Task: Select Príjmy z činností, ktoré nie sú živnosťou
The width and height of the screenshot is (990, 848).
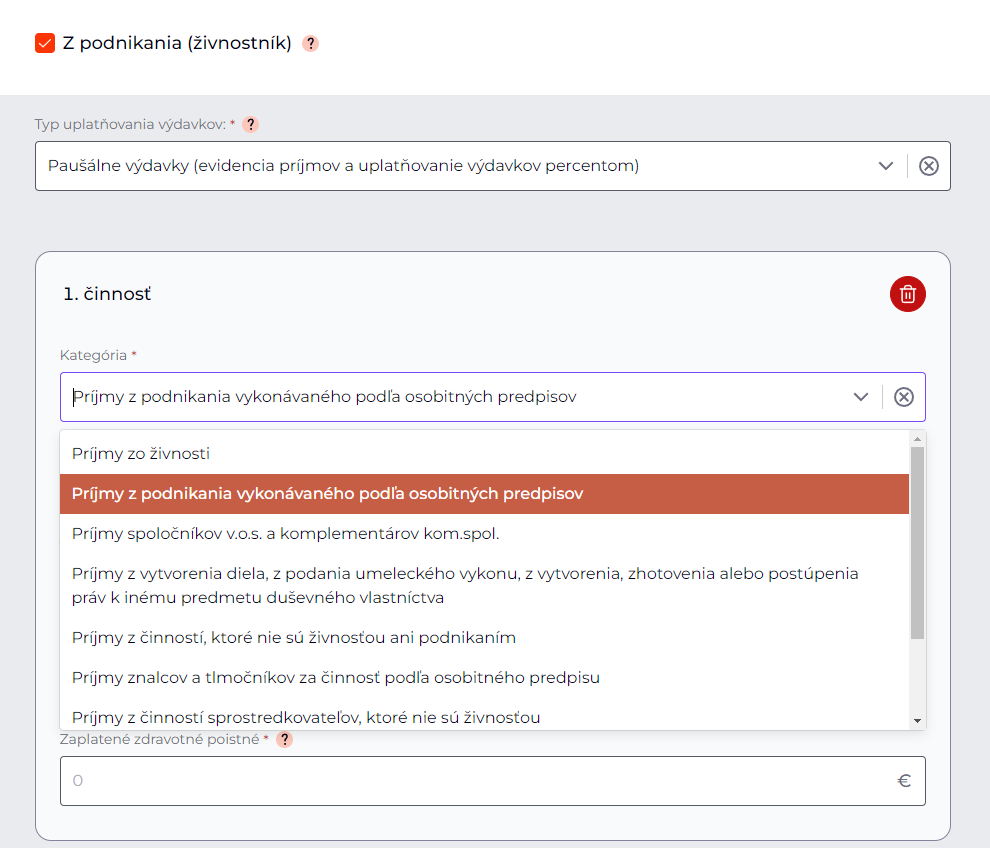Action: tap(294, 637)
